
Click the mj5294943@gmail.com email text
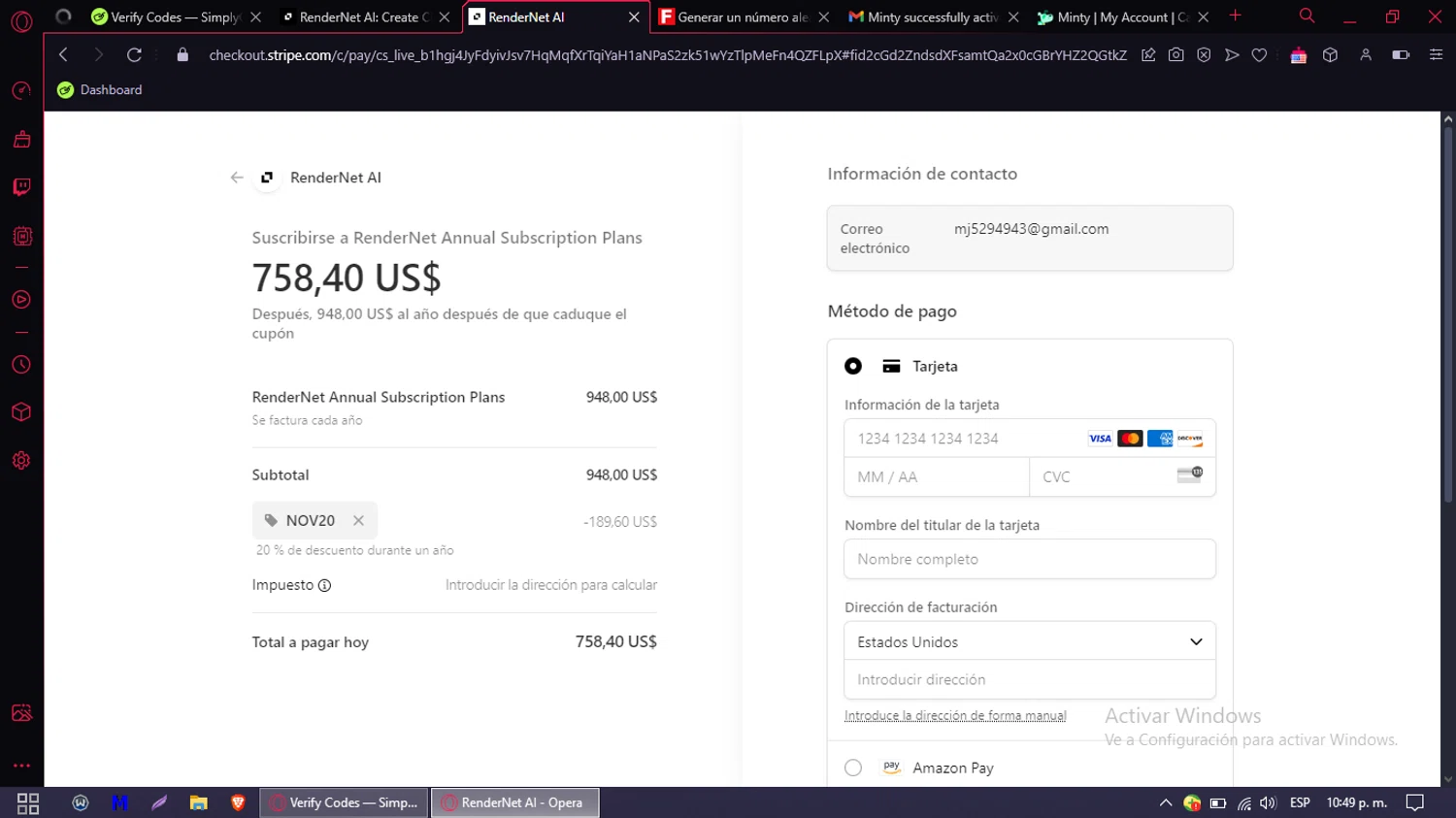click(x=1031, y=229)
